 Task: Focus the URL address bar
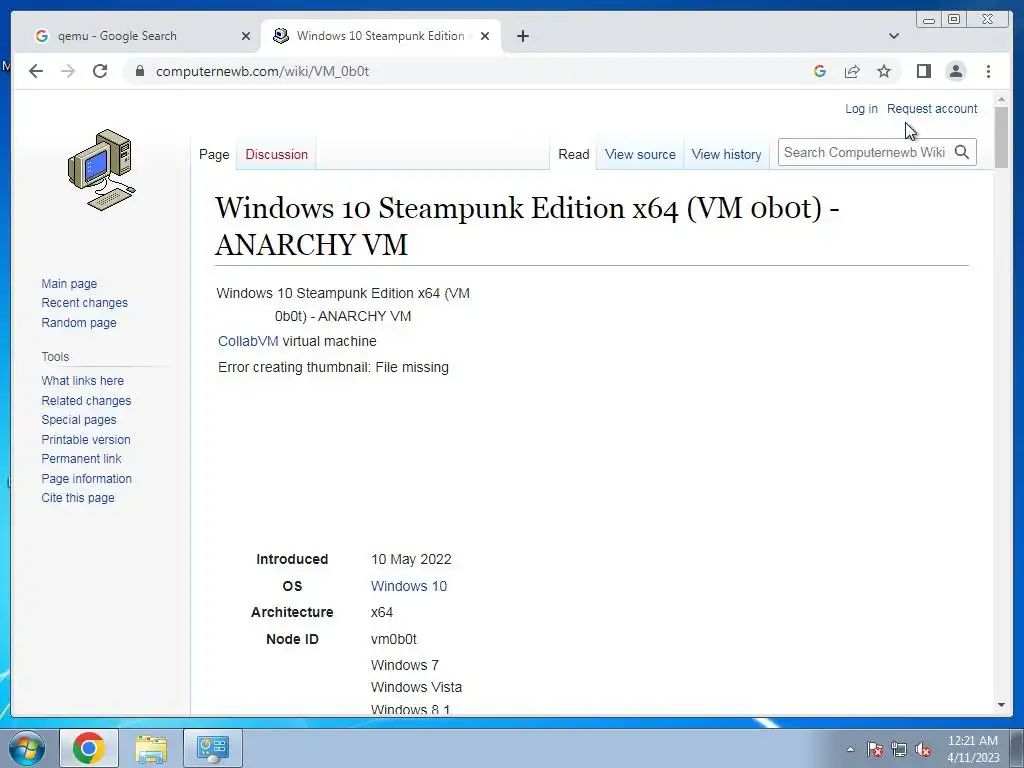(470, 71)
